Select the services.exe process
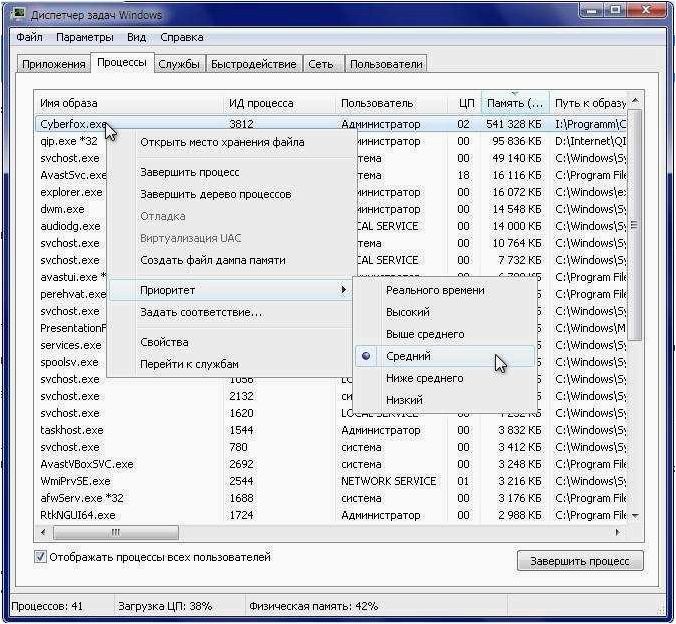 (x=71, y=345)
